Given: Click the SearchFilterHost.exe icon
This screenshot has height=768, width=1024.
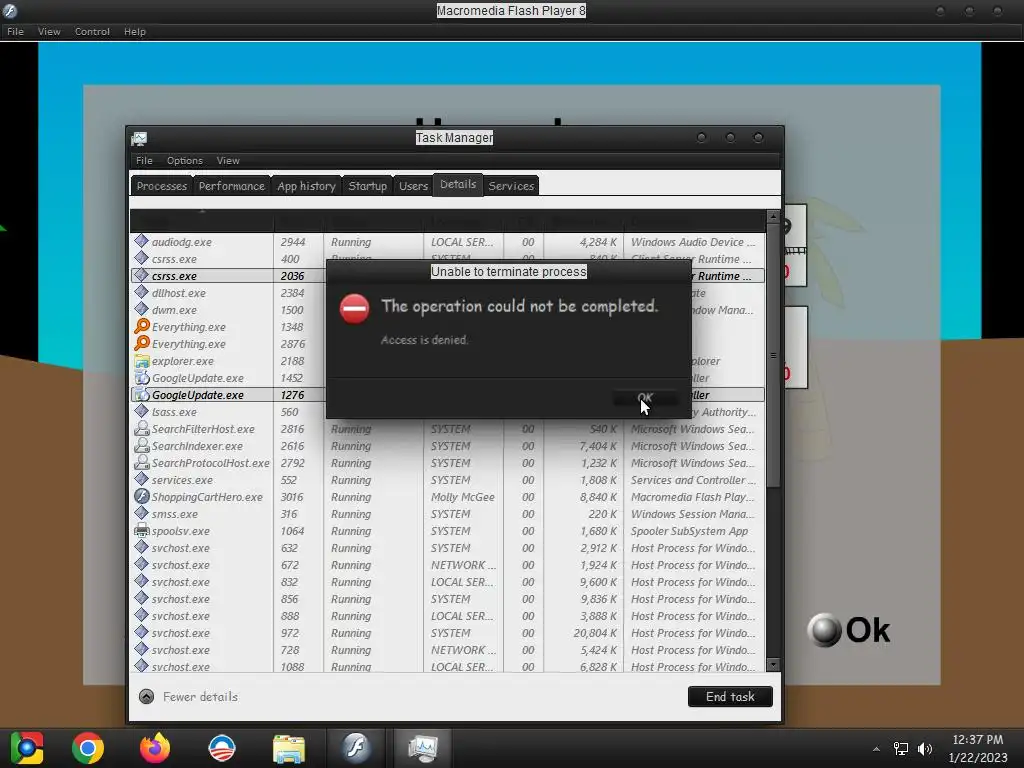Looking at the screenshot, I should pyautogui.click(x=141, y=428).
